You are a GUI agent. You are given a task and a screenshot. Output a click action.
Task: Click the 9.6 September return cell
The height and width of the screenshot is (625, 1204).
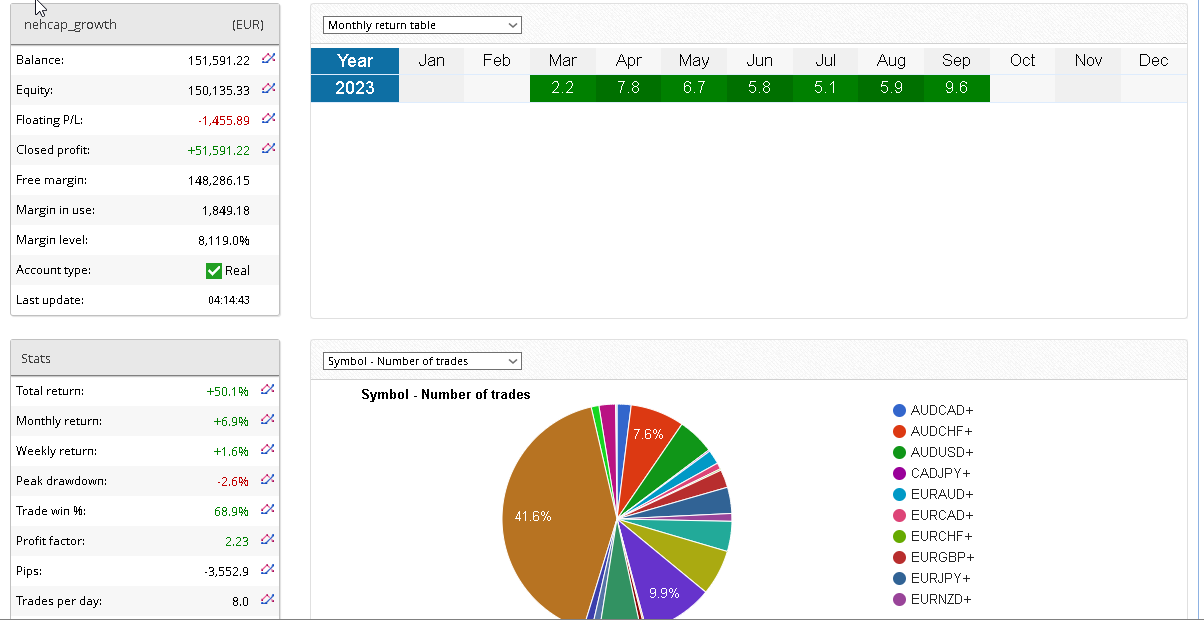click(x=956, y=88)
